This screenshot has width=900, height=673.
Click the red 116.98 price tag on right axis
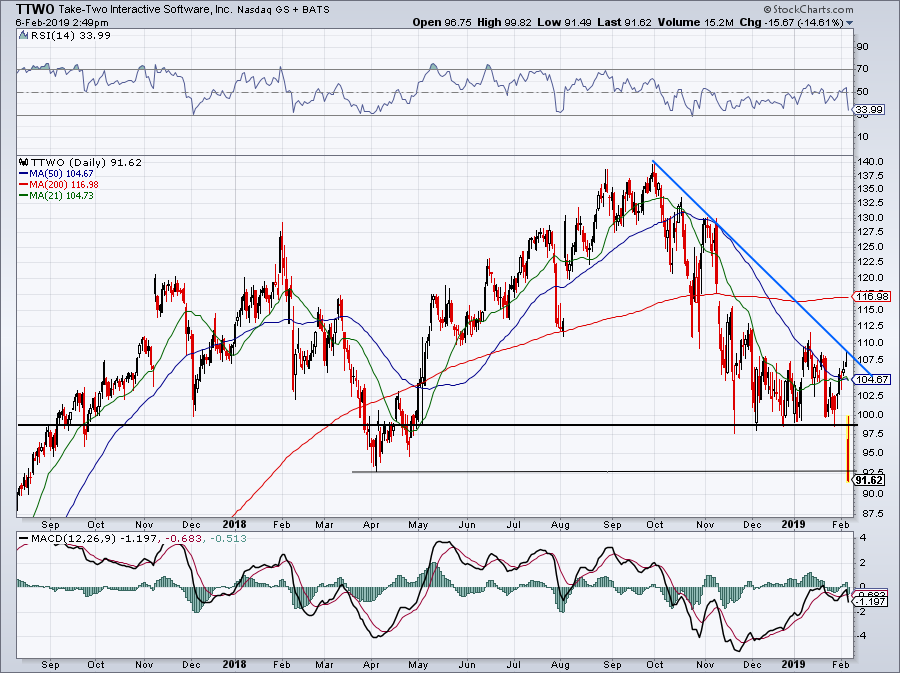(872, 297)
